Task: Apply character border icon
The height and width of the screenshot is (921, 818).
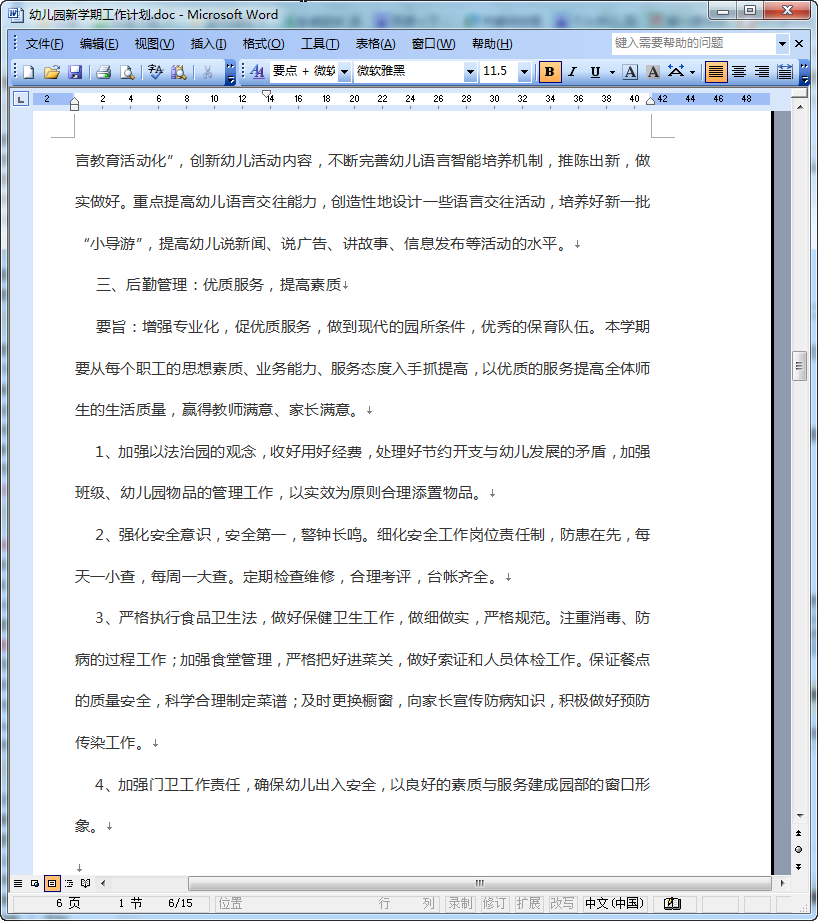Action: tap(630, 72)
